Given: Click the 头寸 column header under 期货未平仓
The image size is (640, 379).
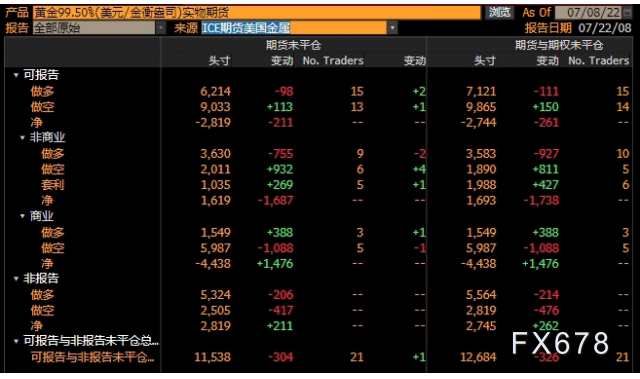Looking at the screenshot, I should 219,61.
